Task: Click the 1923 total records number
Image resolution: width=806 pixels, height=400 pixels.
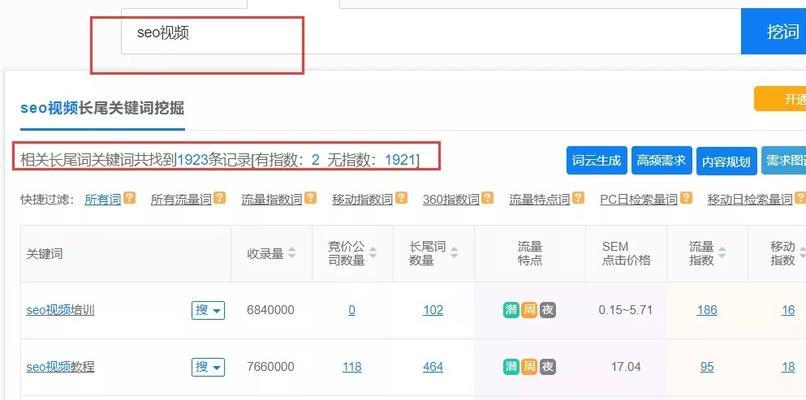Action: pos(193,160)
